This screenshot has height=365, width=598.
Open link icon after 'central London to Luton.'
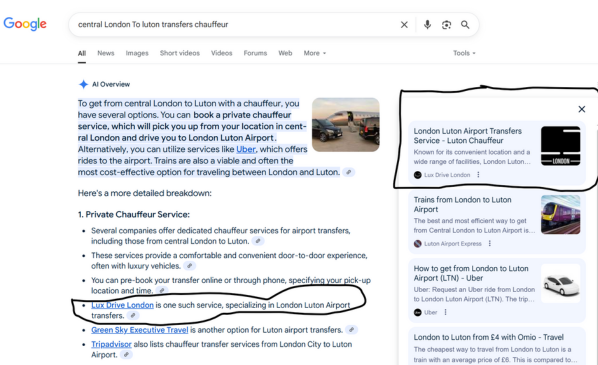tap(258, 241)
